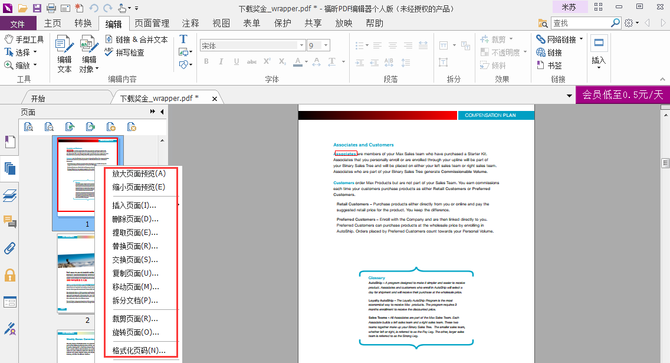This screenshot has height=363, width=670.
Task: Toggle italic formatting button
Action: pos(221,61)
